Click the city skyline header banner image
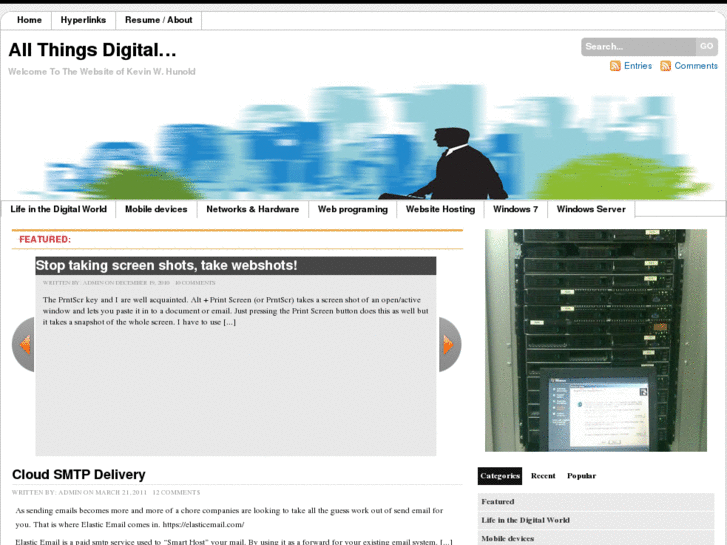Image resolution: width=727 pixels, height=545 pixels. pyautogui.click(x=364, y=141)
